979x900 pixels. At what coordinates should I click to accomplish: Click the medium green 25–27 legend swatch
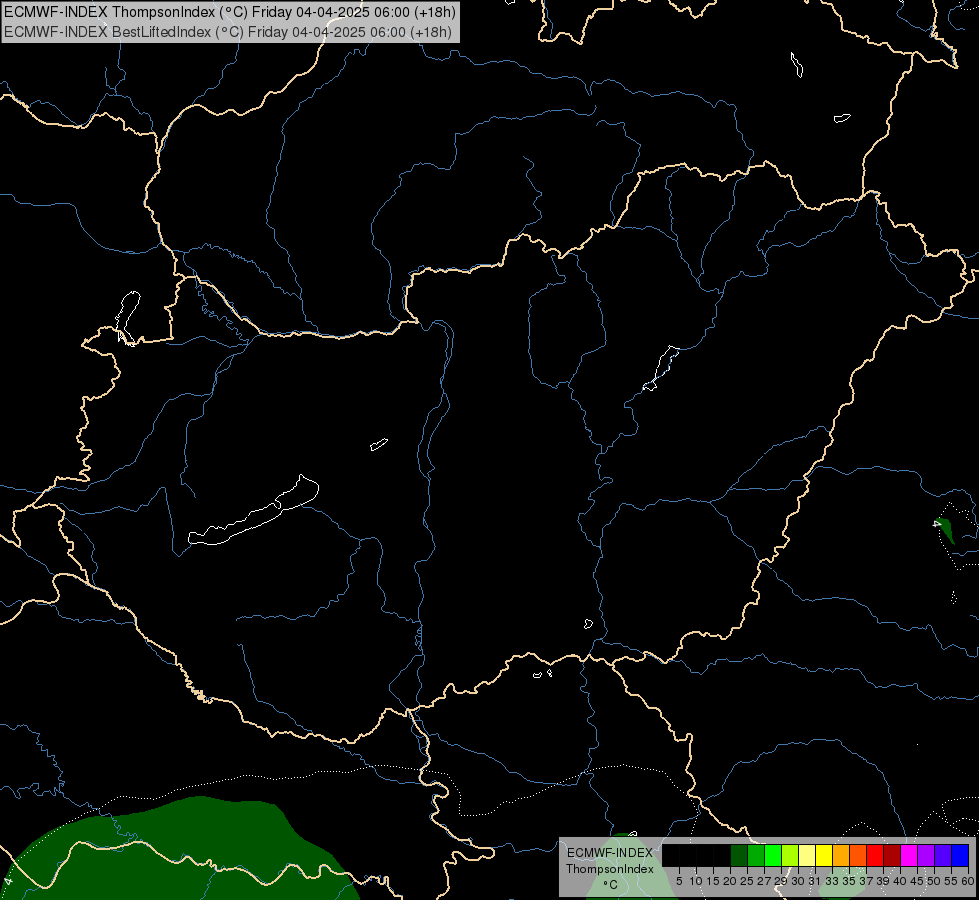coord(756,855)
